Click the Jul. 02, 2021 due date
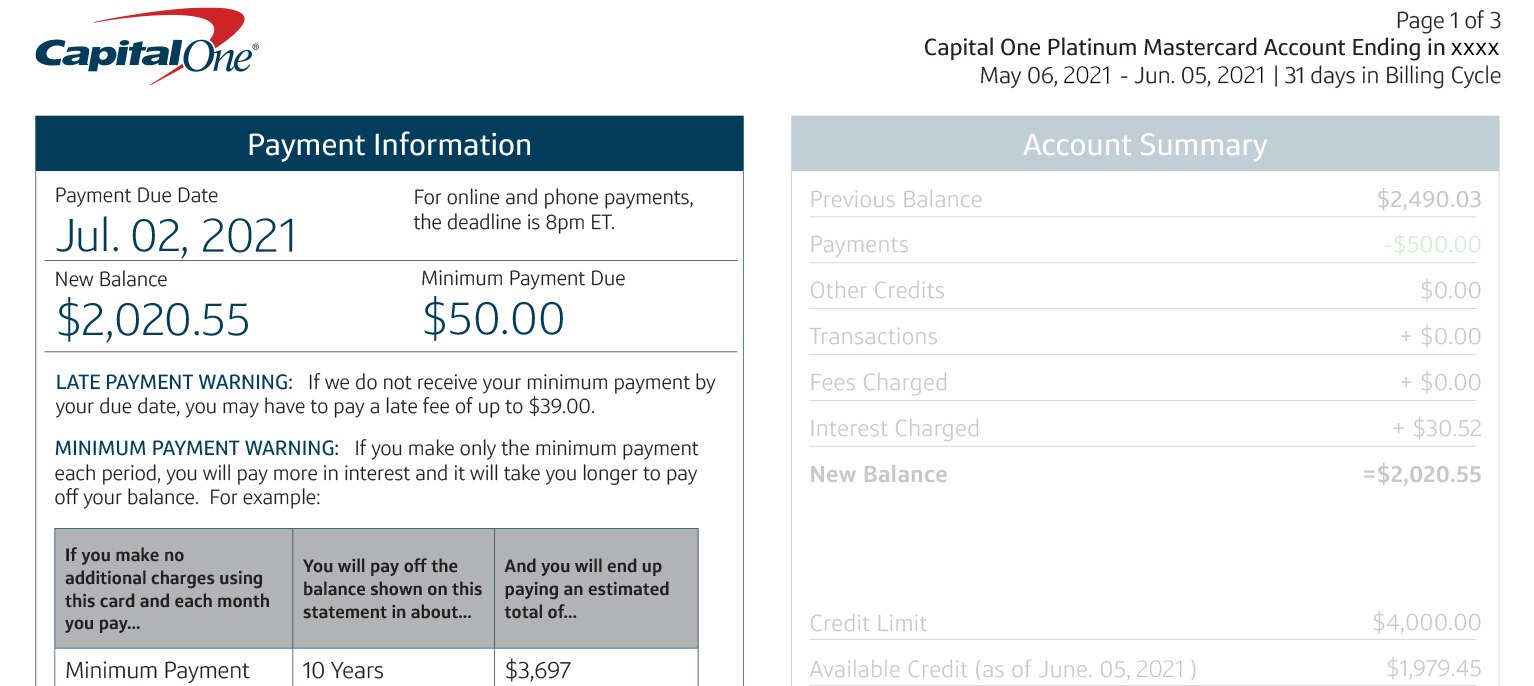Viewport: 1534px width, 686px height. 176,236
